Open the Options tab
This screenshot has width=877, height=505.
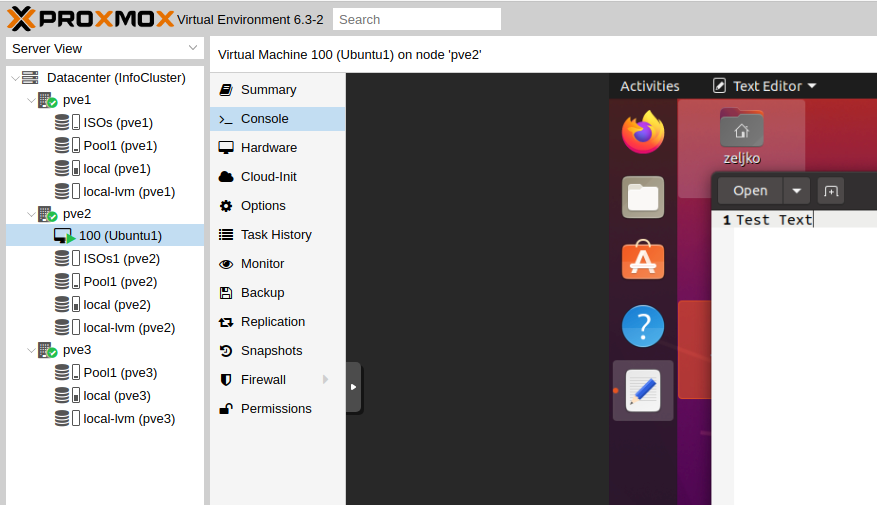tap(277, 206)
